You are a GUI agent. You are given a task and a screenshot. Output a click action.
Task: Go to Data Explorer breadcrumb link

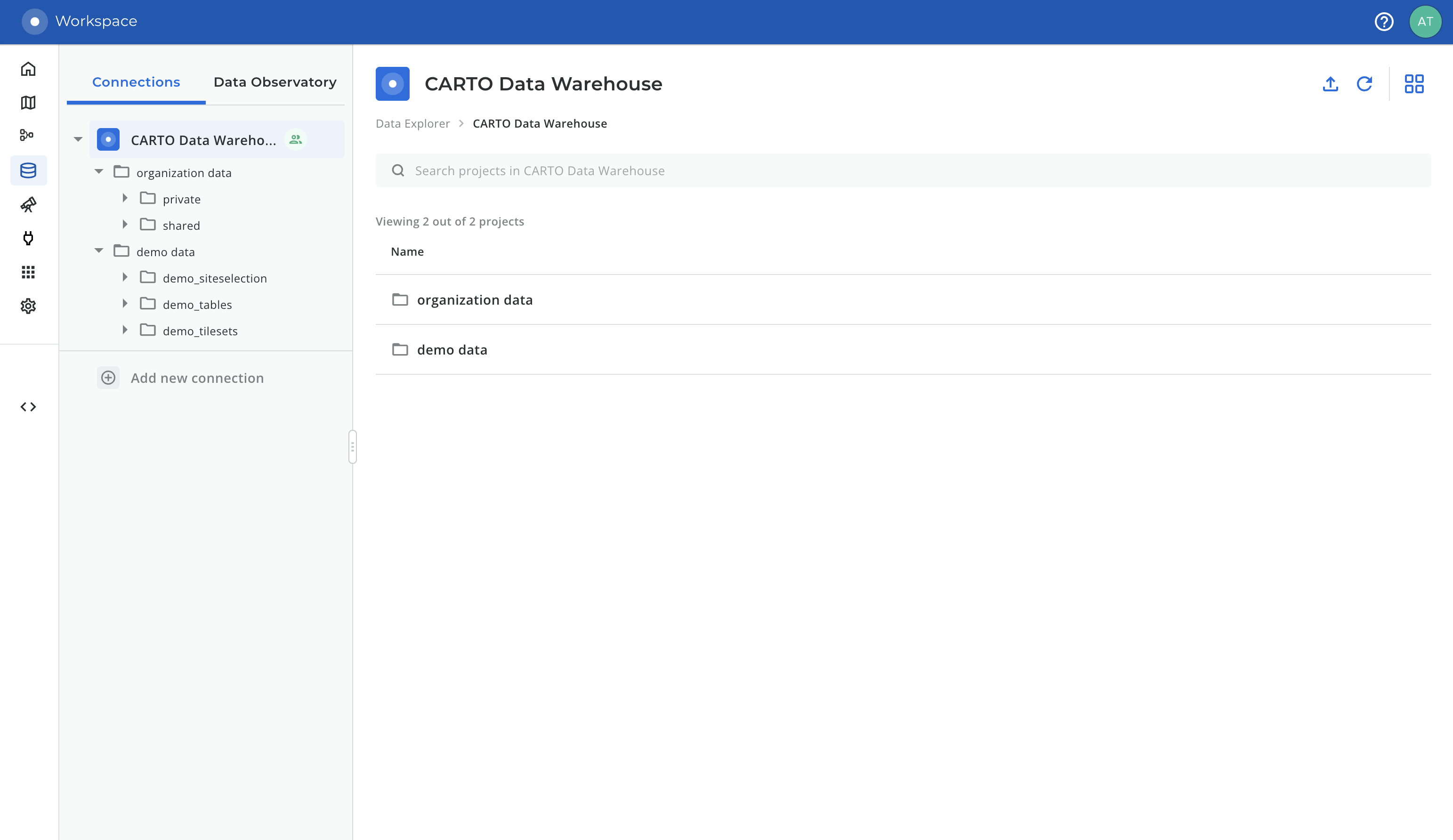coord(412,124)
